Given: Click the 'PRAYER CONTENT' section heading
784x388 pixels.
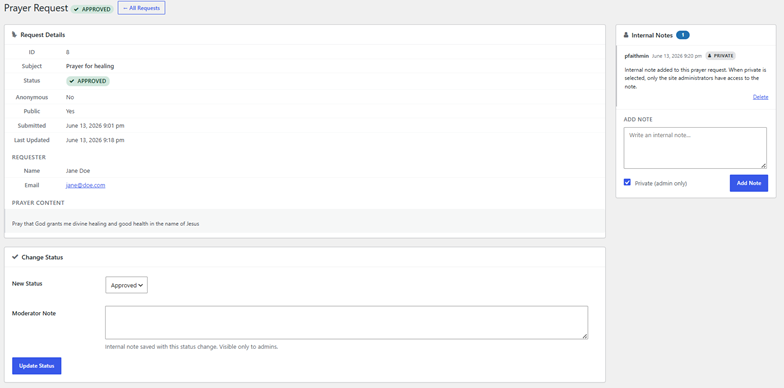Looking at the screenshot, I should tap(38, 203).
